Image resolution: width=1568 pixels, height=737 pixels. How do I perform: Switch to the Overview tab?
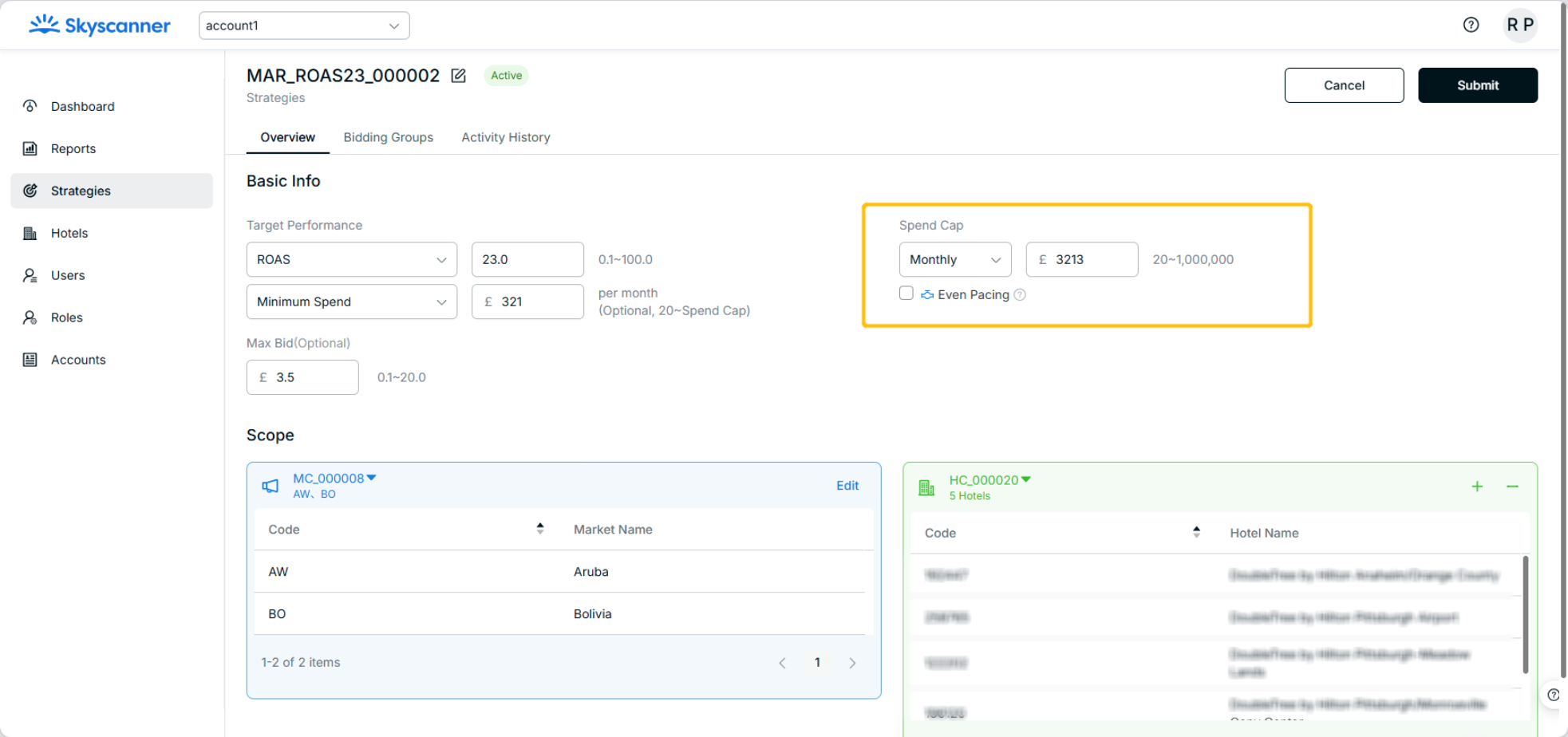click(x=287, y=137)
